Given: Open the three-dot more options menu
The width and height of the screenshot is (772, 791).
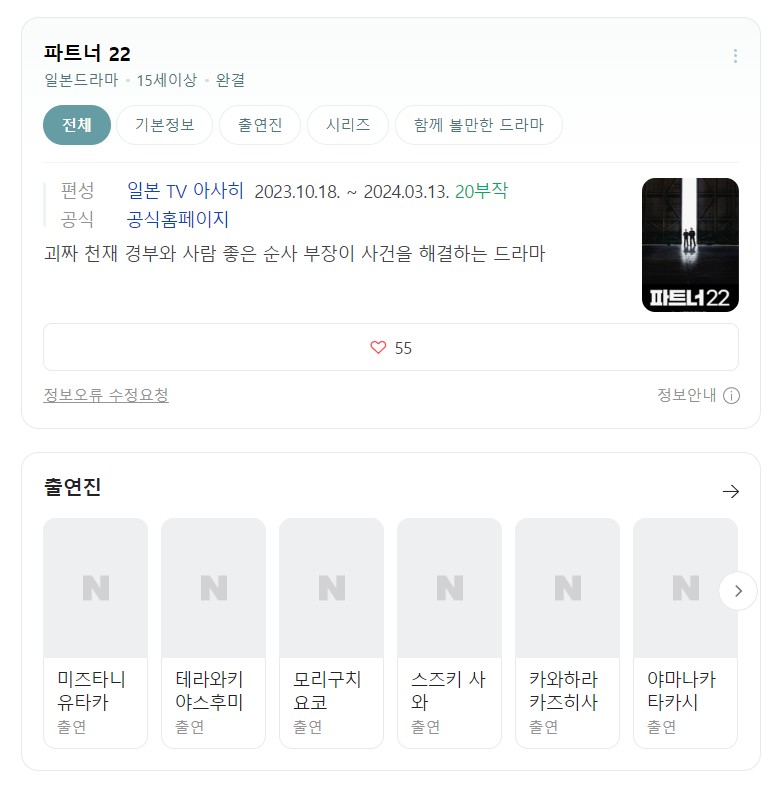Looking at the screenshot, I should click(735, 56).
